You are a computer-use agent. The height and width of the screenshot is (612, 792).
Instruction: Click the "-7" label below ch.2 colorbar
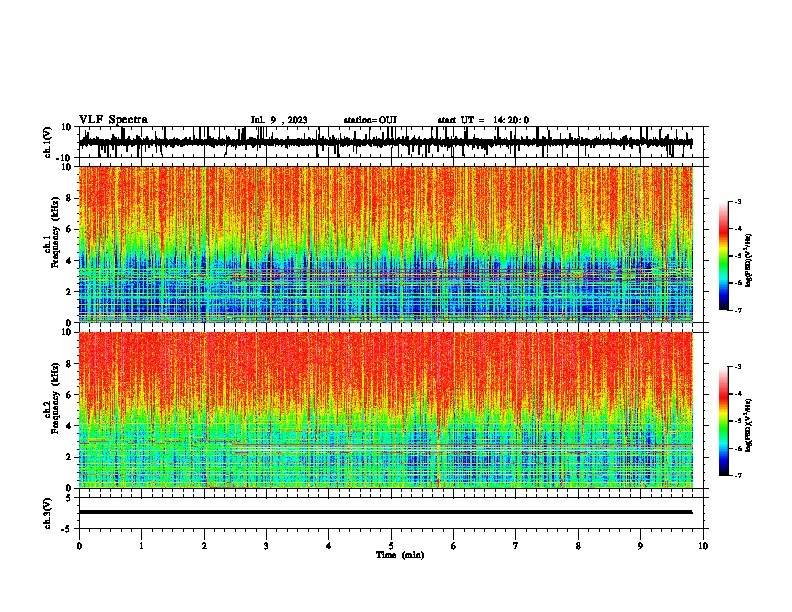(738, 475)
